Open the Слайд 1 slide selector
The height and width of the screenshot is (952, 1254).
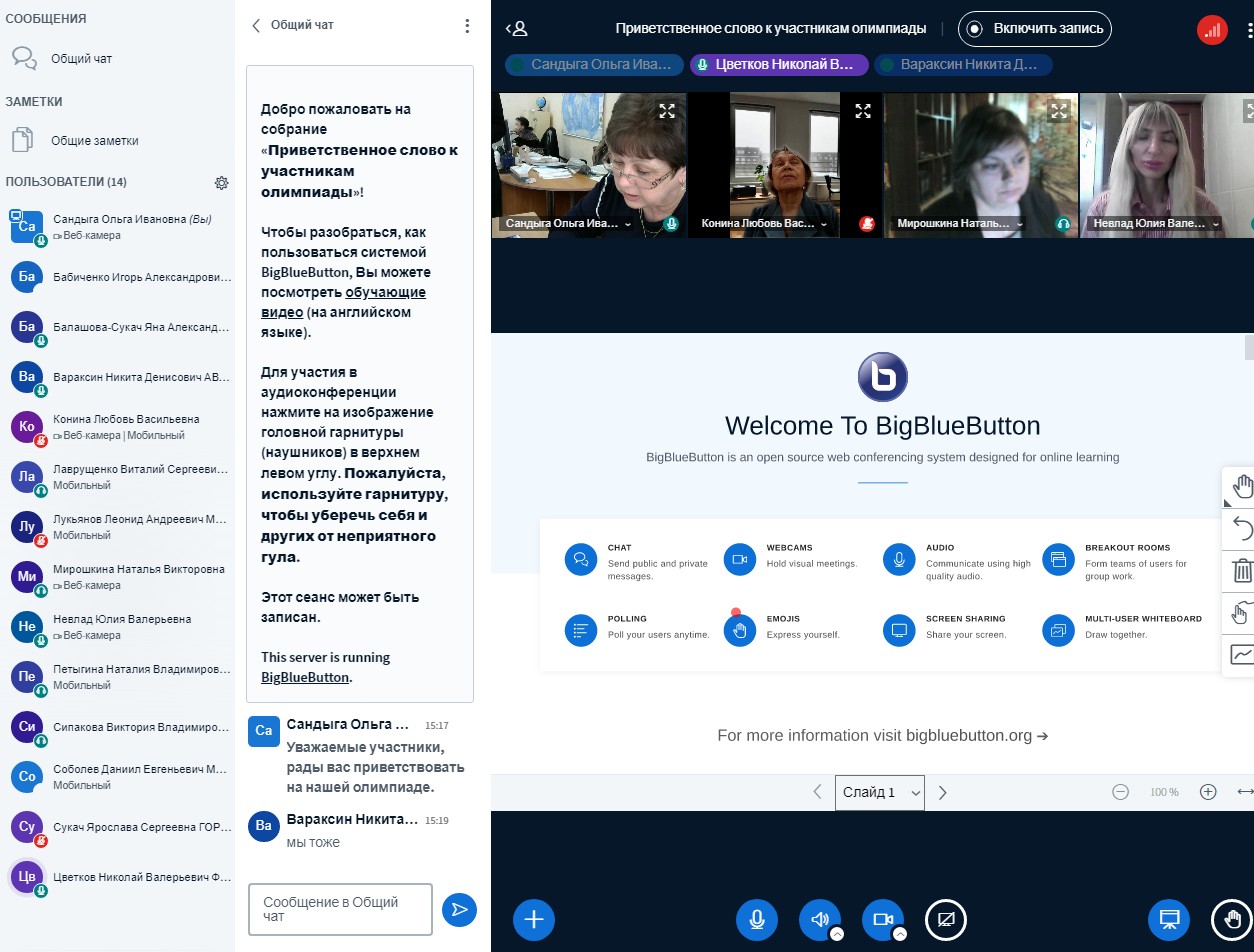click(880, 792)
